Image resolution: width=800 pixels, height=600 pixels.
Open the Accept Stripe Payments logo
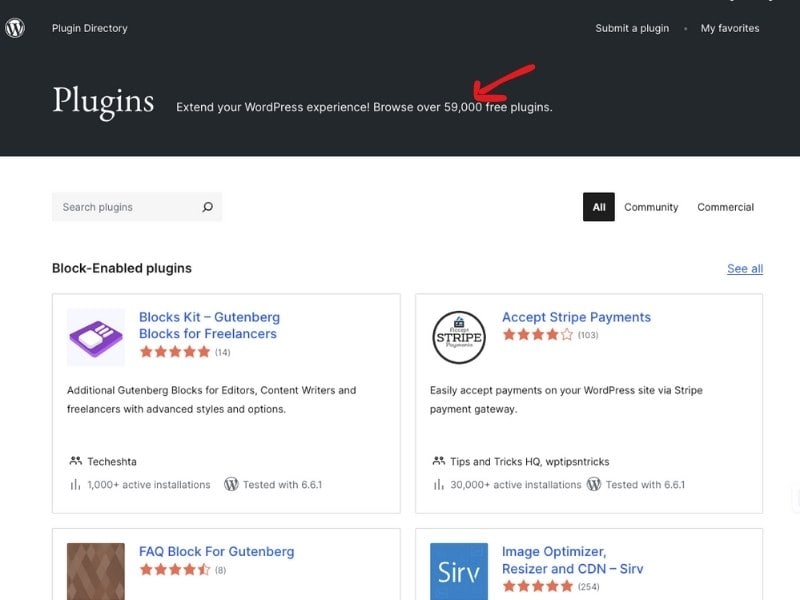[x=459, y=337]
